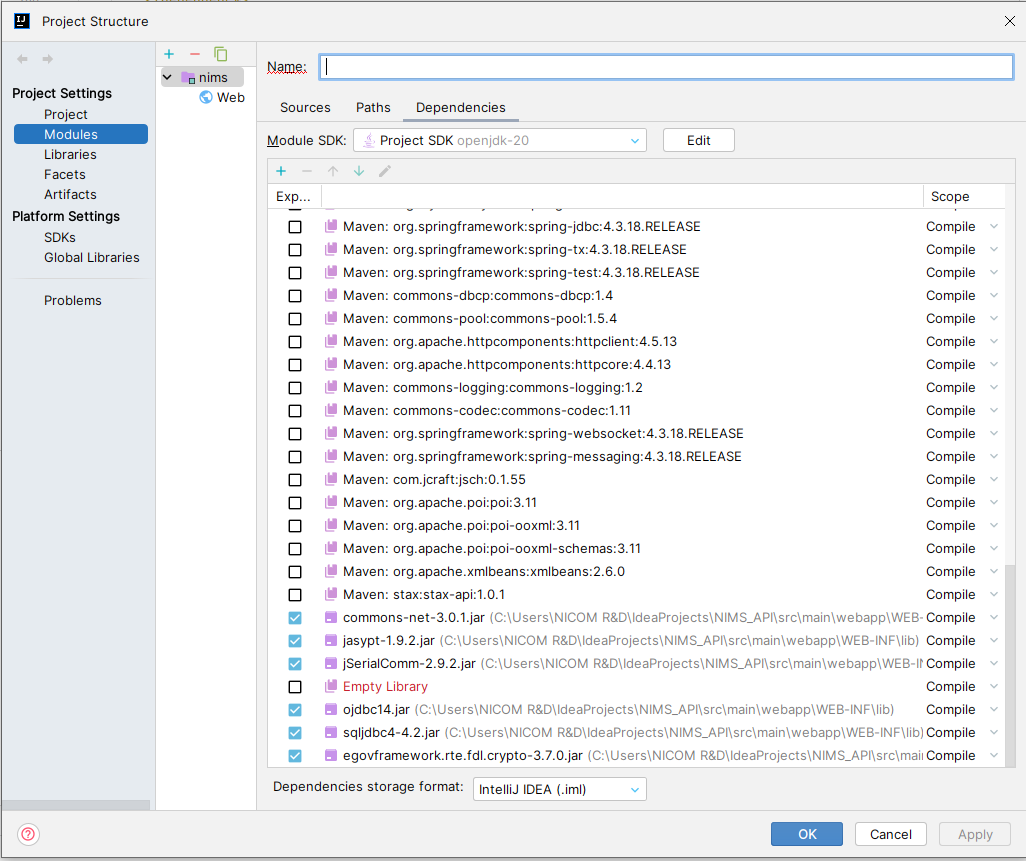Open the Problems section

point(73,300)
